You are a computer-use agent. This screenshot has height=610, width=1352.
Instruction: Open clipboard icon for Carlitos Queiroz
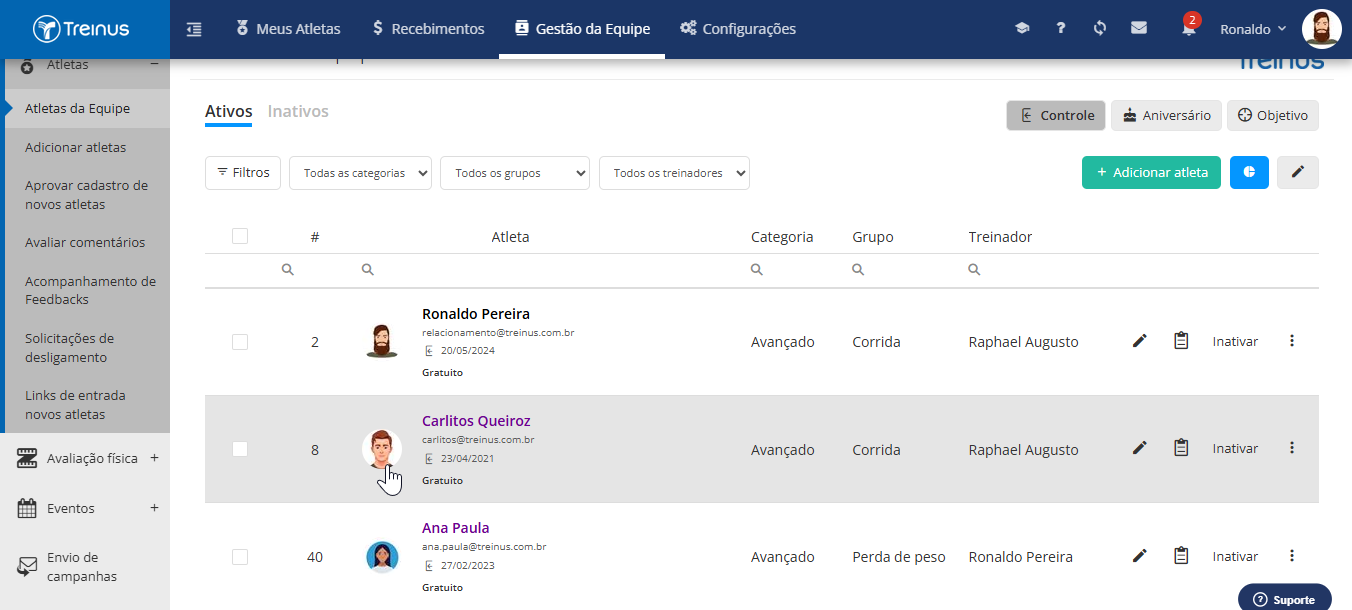pyautogui.click(x=1181, y=448)
